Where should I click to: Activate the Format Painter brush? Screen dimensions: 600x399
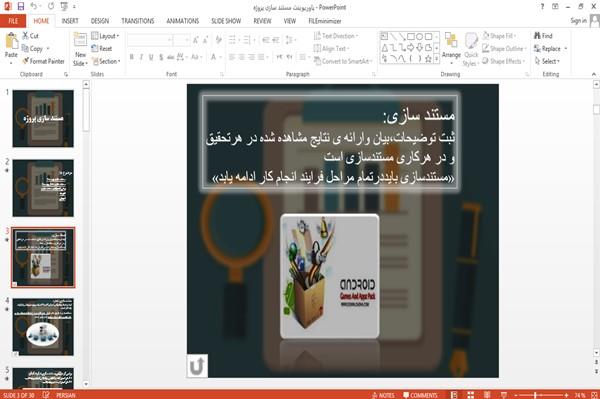coord(43,61)
